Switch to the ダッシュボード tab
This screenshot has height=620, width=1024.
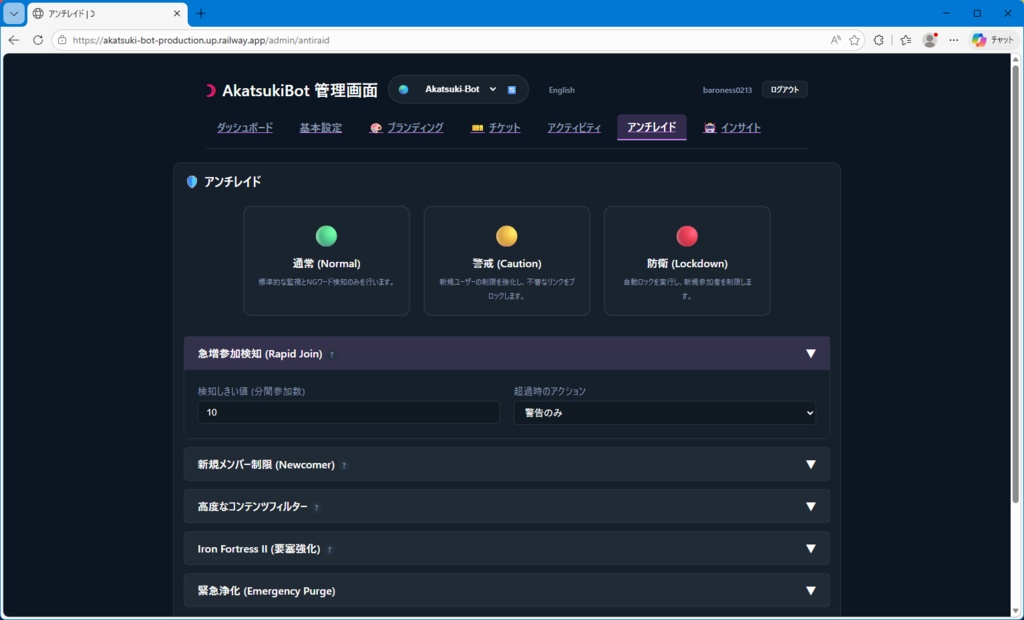(x=245, y=128)
